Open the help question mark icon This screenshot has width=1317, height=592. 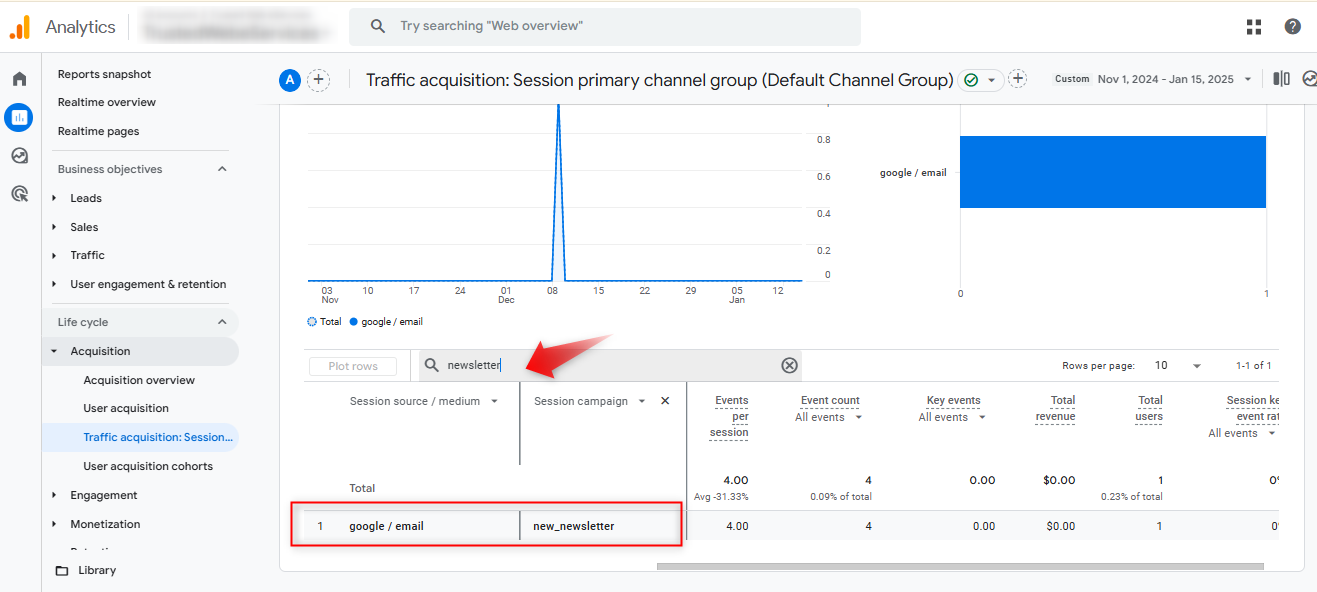(x=1293, y=27)
